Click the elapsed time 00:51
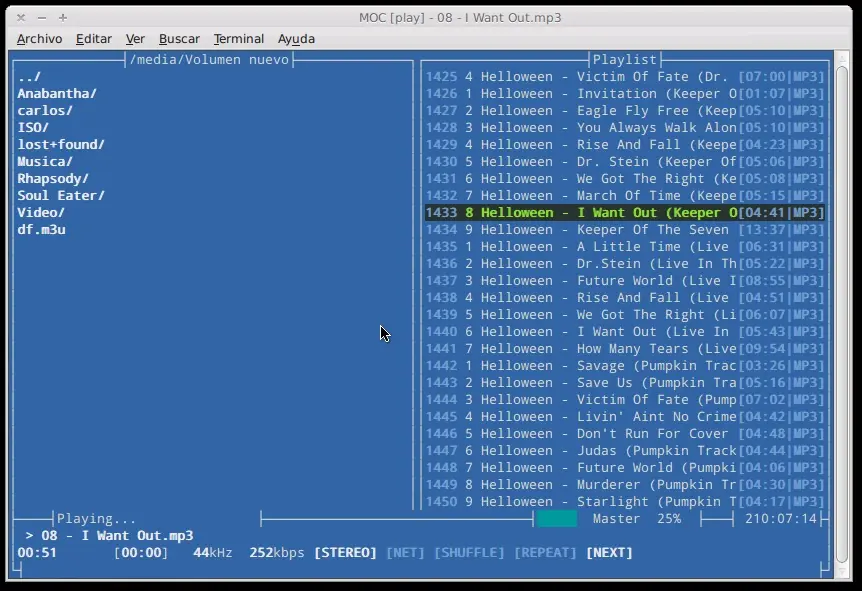This screenshot has width=862, height=591. pos(37,553)
